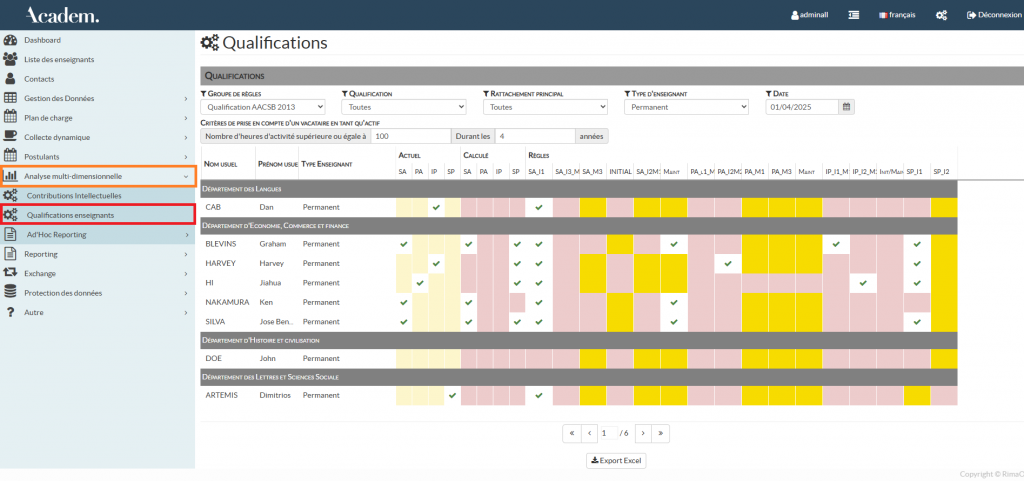Toggle the PA check mark for HI Jiahua
Image resolution: width=1024 pixels, height=481 pixels.
click(x=419, y=283)
